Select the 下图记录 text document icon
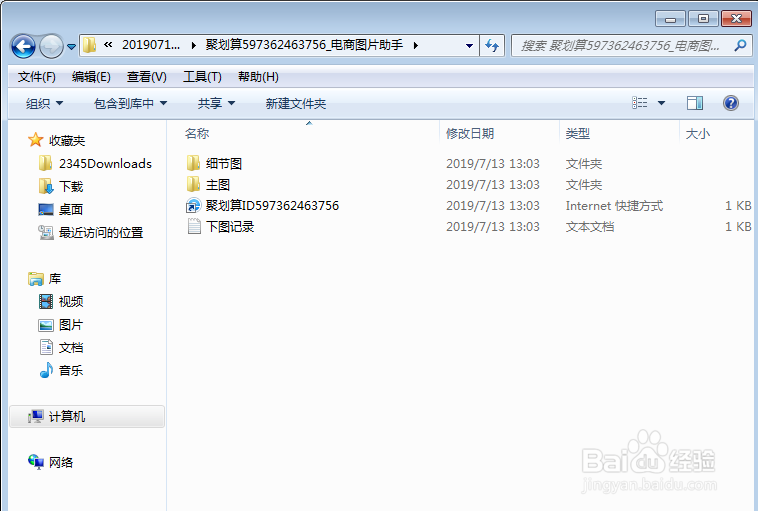 194,226
